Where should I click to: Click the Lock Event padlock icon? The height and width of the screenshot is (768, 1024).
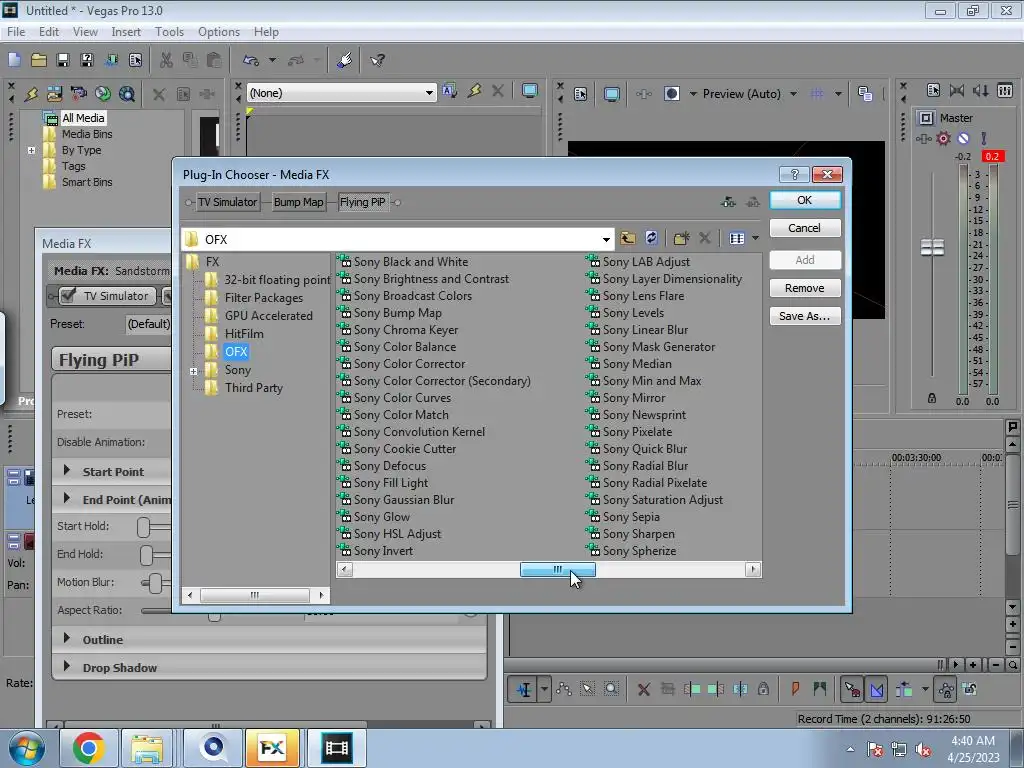(x=763, y=689)
